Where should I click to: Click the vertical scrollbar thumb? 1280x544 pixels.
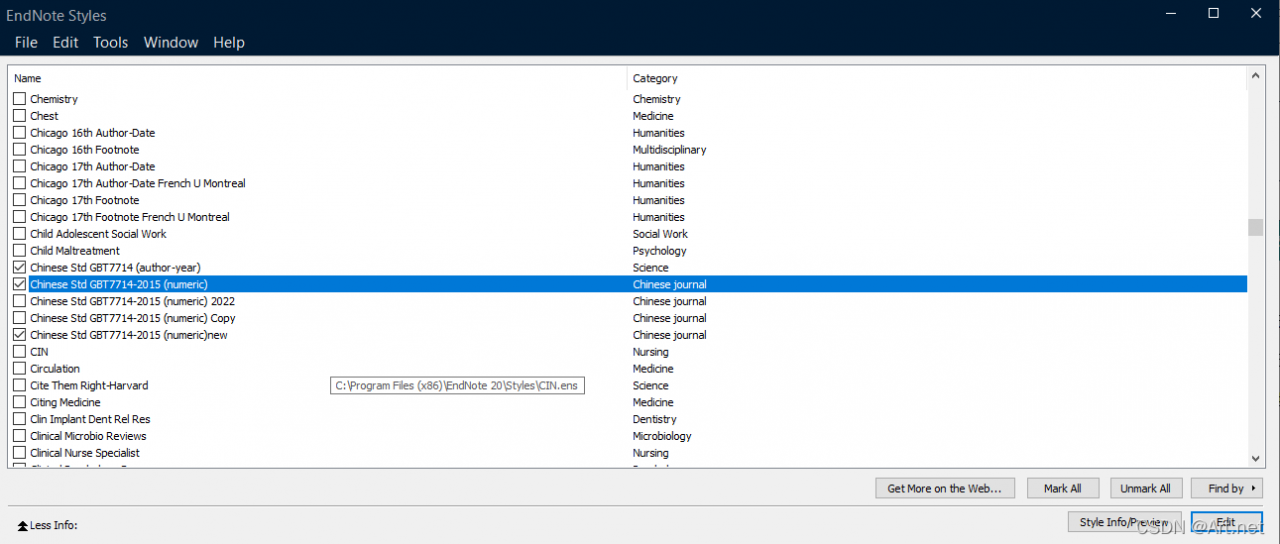[x=1256, y=228]
